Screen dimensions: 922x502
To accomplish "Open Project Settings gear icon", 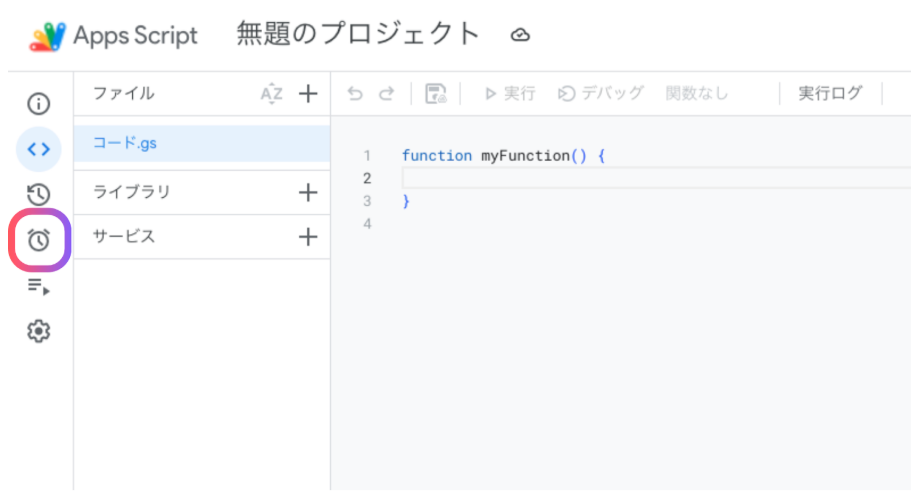I will pyautogui.click(x=38, y=331).
